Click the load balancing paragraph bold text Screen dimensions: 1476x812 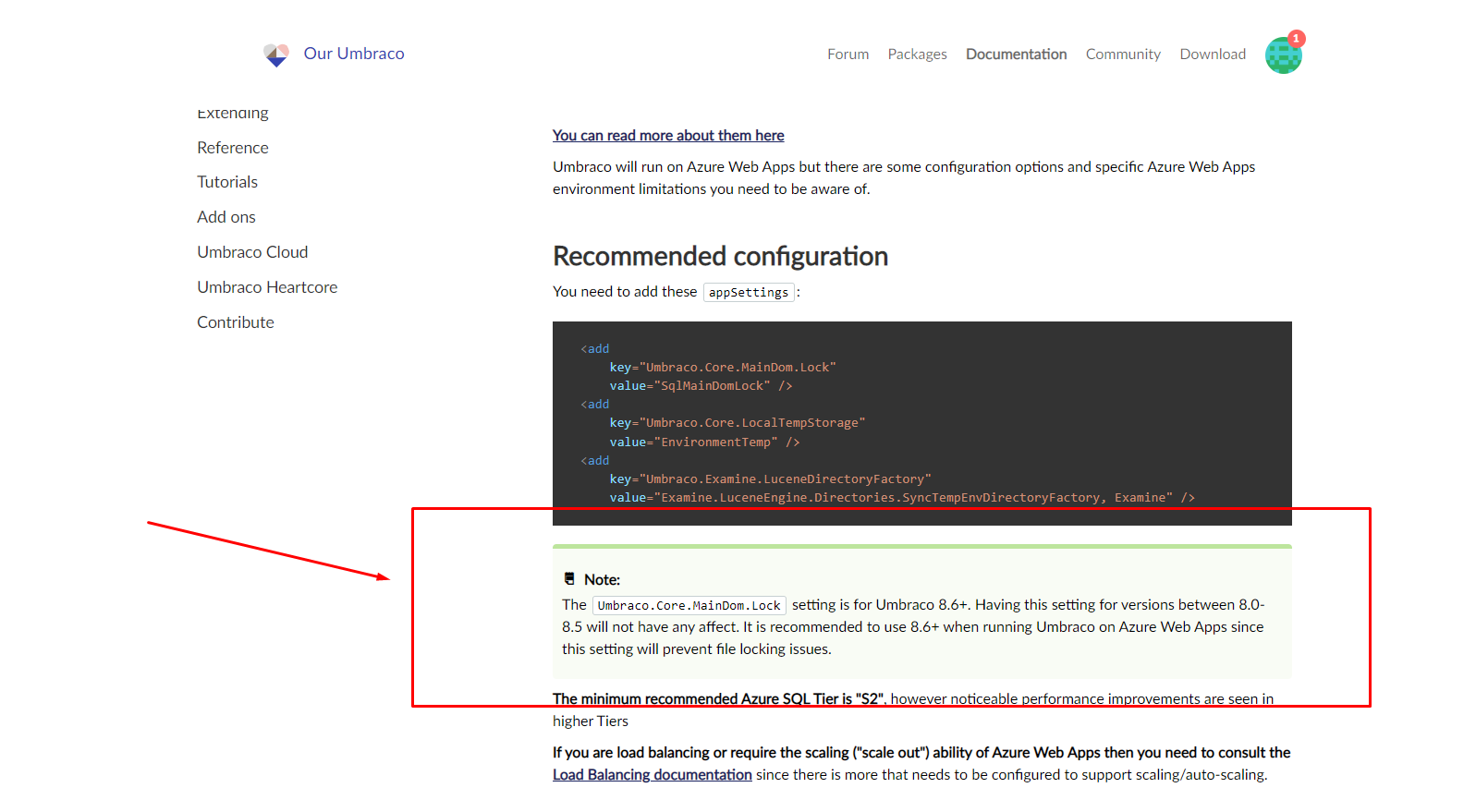pos(921,753)
